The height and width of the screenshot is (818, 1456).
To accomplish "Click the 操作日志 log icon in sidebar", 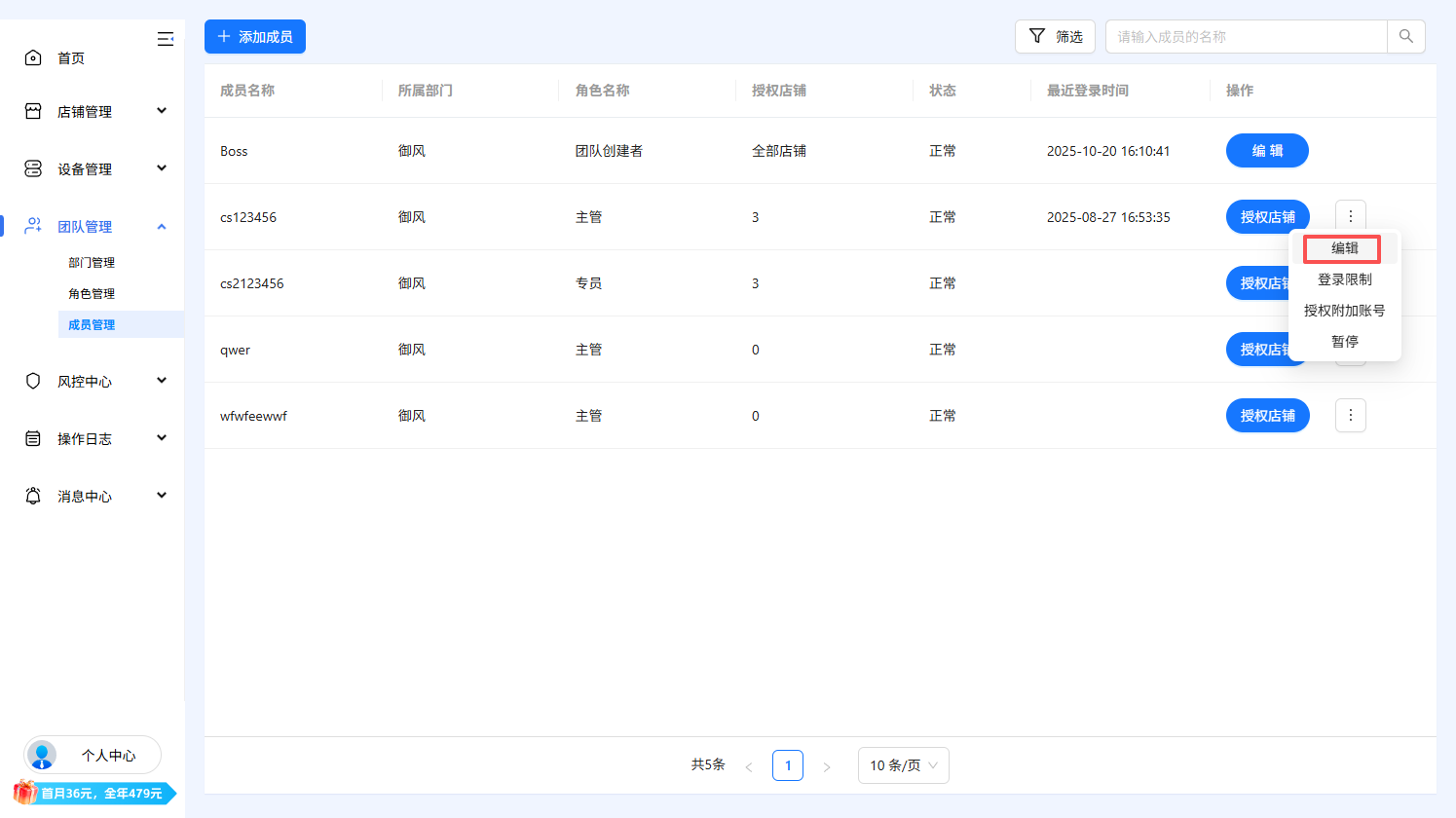I will [x=33, y=438].
